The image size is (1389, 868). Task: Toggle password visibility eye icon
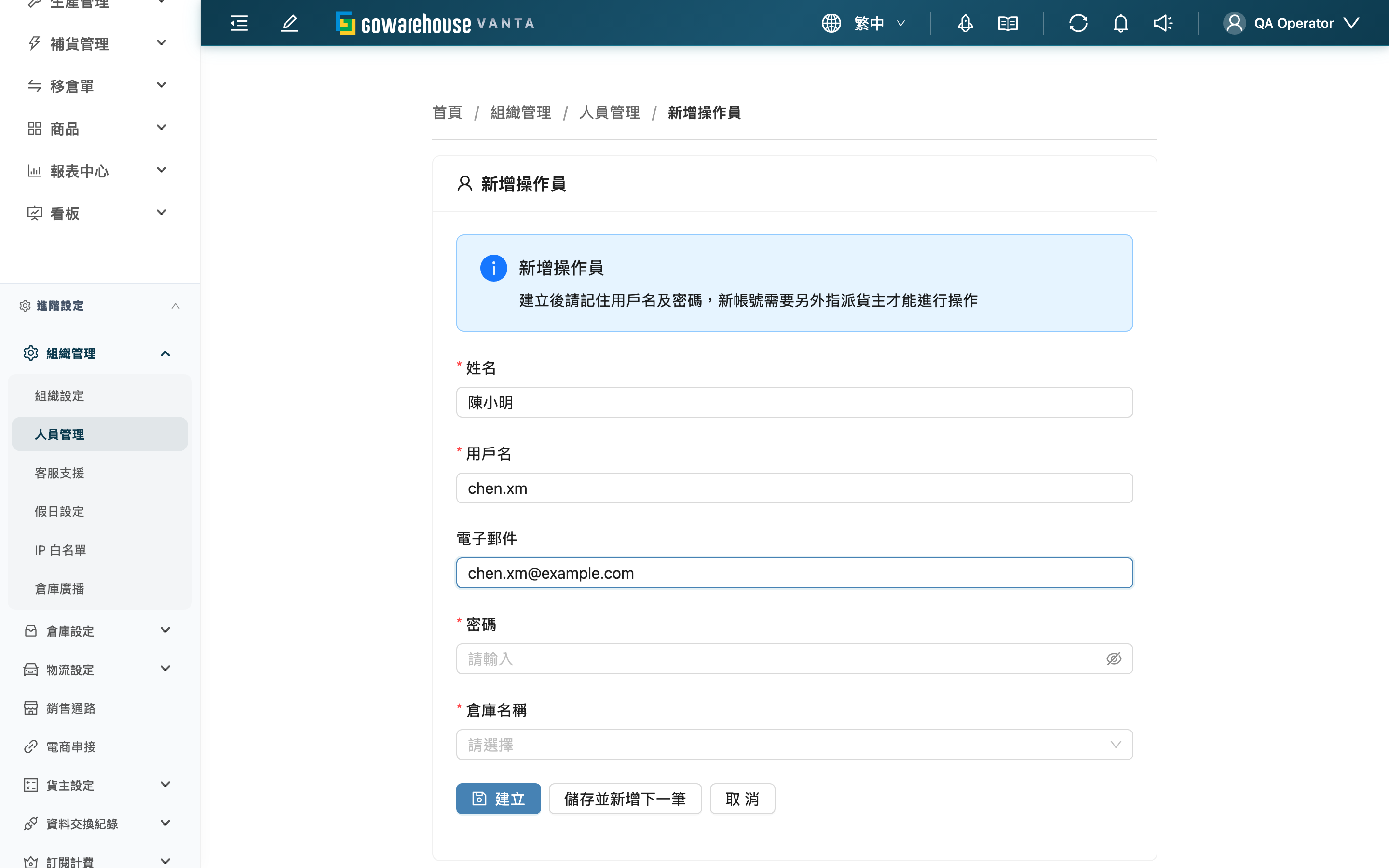1114,658
